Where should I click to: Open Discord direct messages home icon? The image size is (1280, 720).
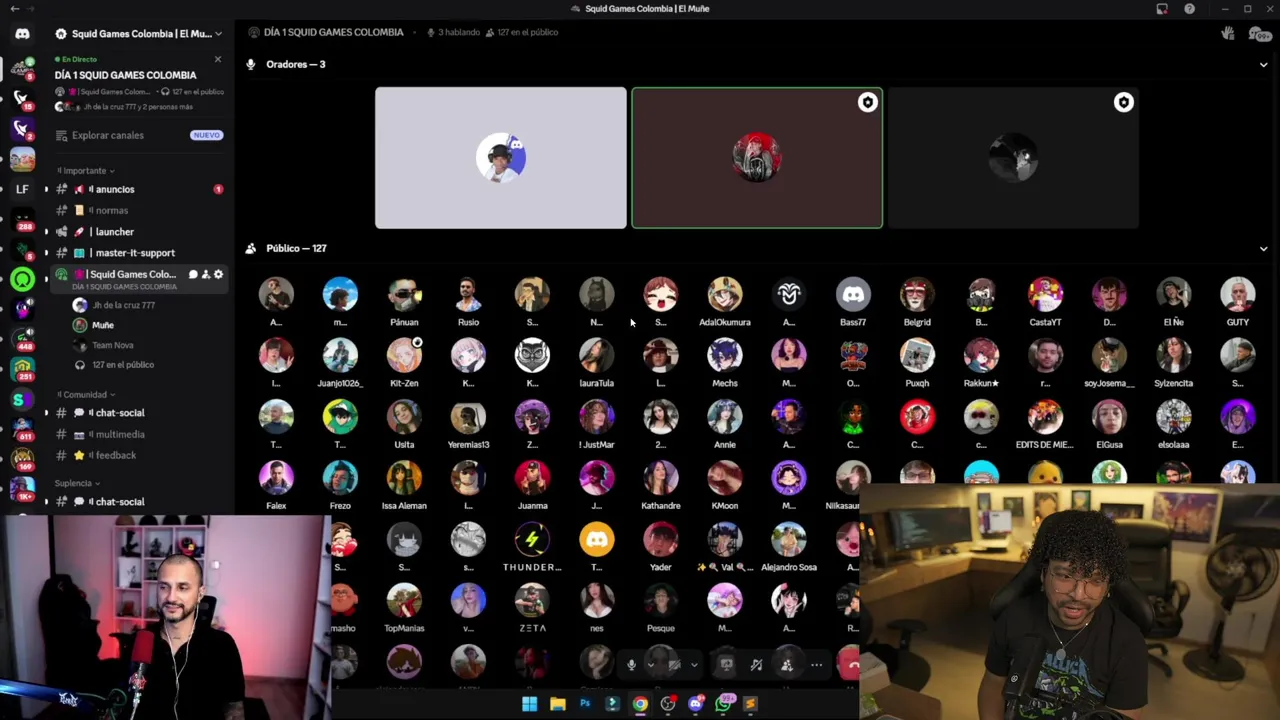pyautogui.click(x=22, y=34)
